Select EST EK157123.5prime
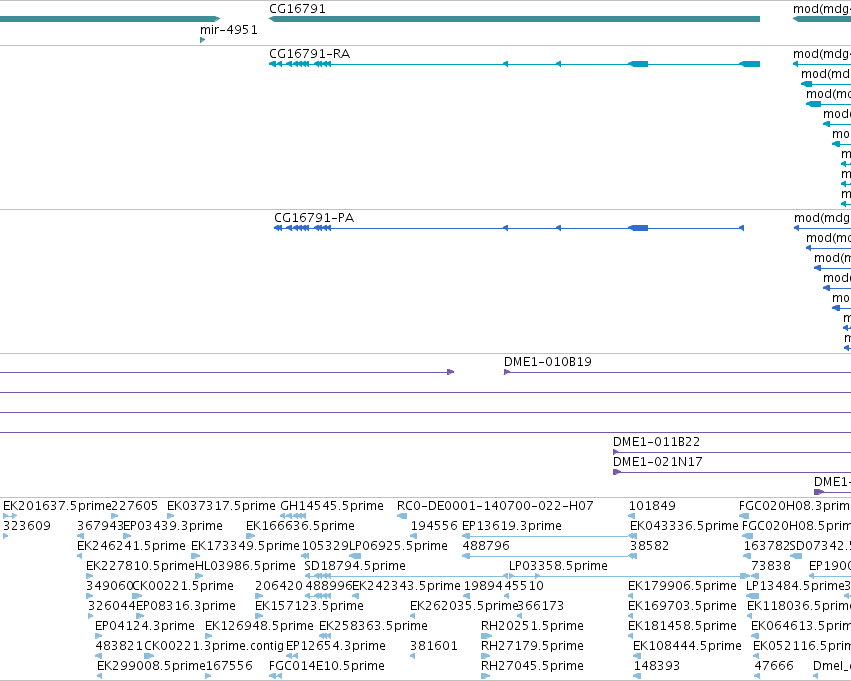 coord(309,606)
